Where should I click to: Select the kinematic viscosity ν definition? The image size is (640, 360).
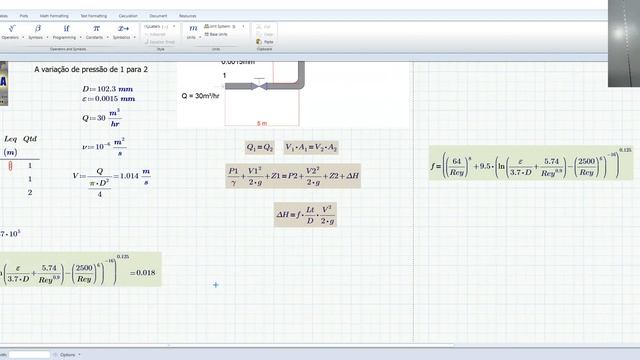(104, 147)
